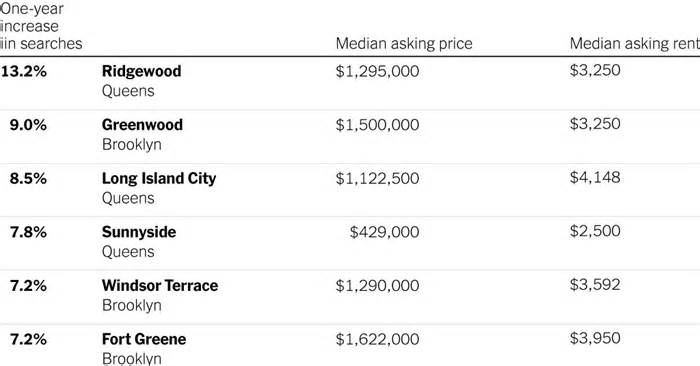
Task: Click the Windsor Terrace neighborhood name
Action: (x=160, y=286)
